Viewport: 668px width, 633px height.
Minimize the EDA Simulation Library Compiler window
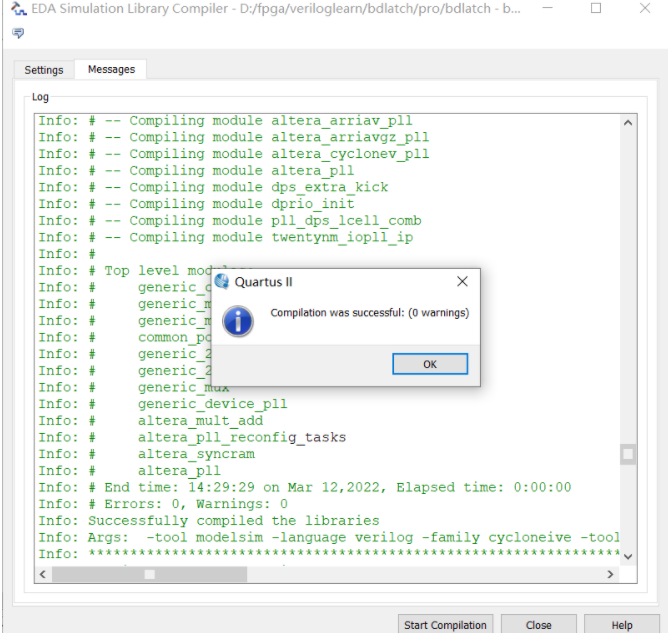[x=547, y=8]
